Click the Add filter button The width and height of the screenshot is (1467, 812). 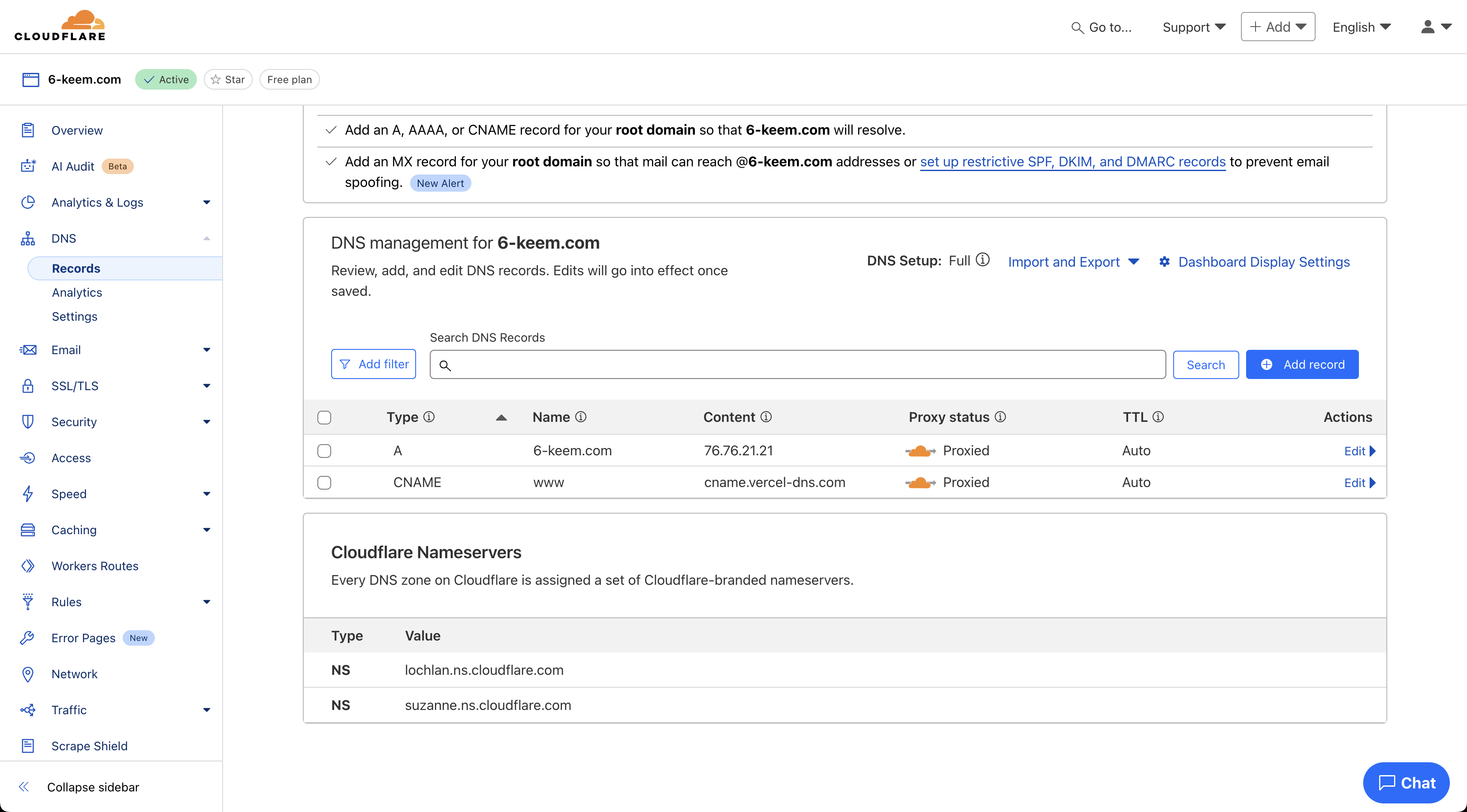[374, 364]
